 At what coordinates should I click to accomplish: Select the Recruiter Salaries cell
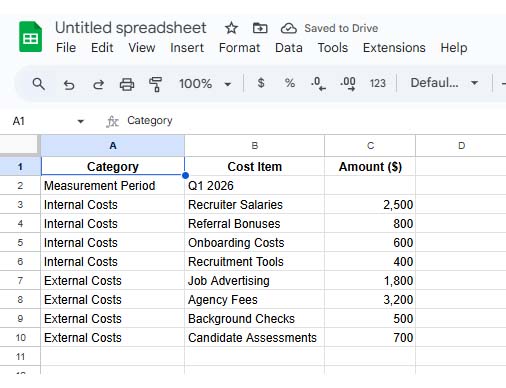[x=254, y=204]
